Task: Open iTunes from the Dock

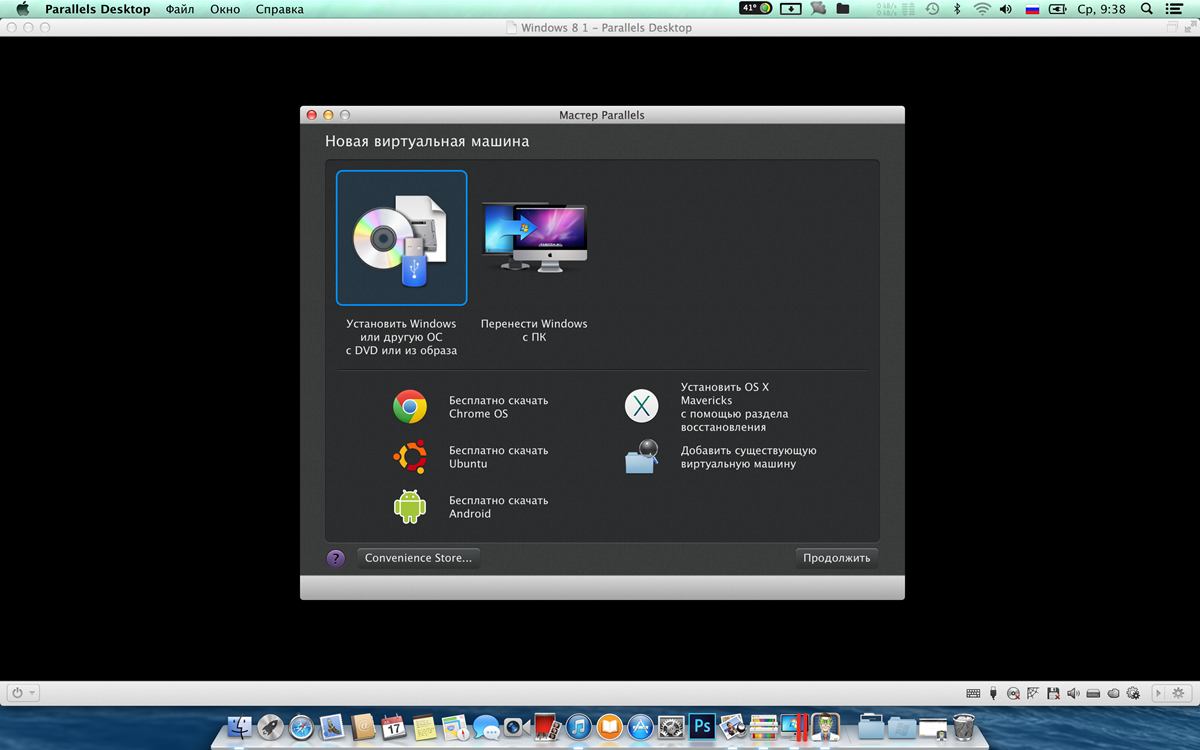Action: click(578, 727)
